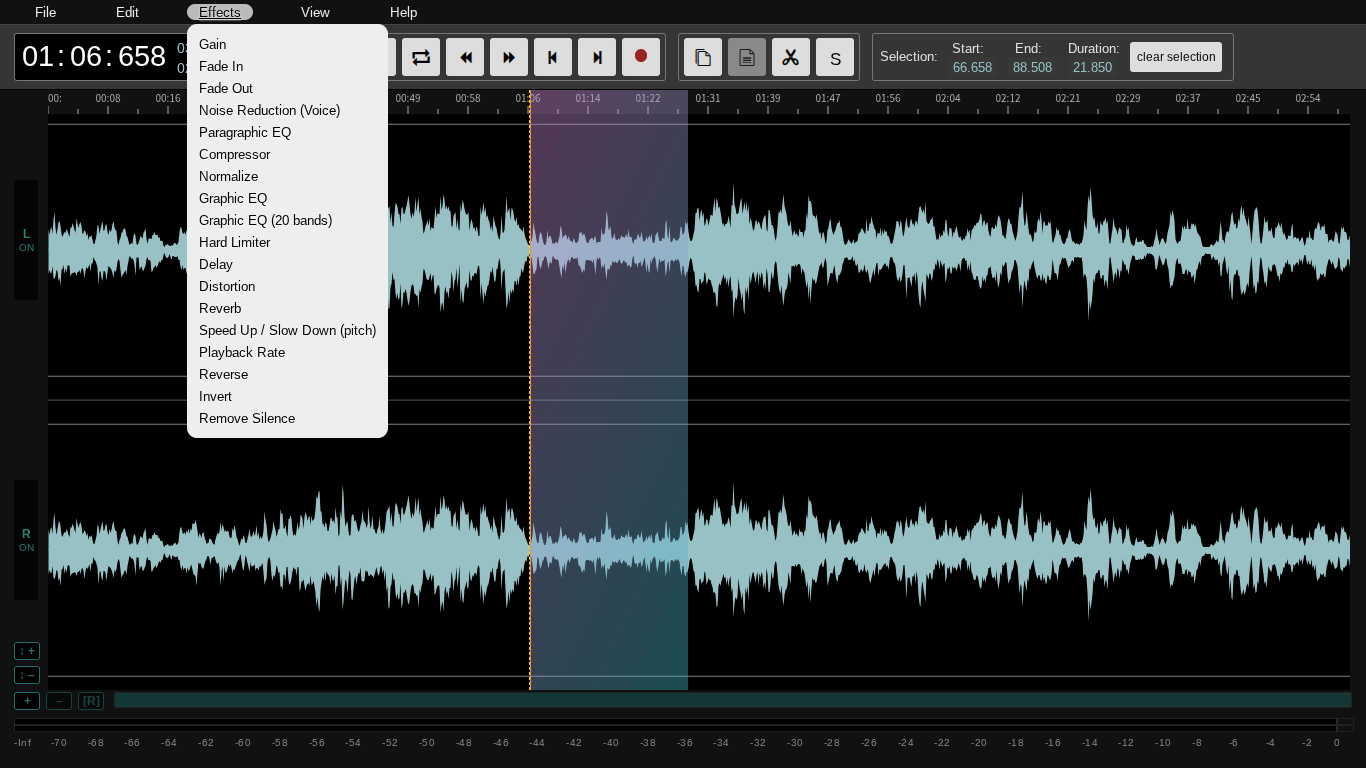The height and width of the screenshot is (768, 1366).
Task: Open the File menu
Action: point(45,12)
